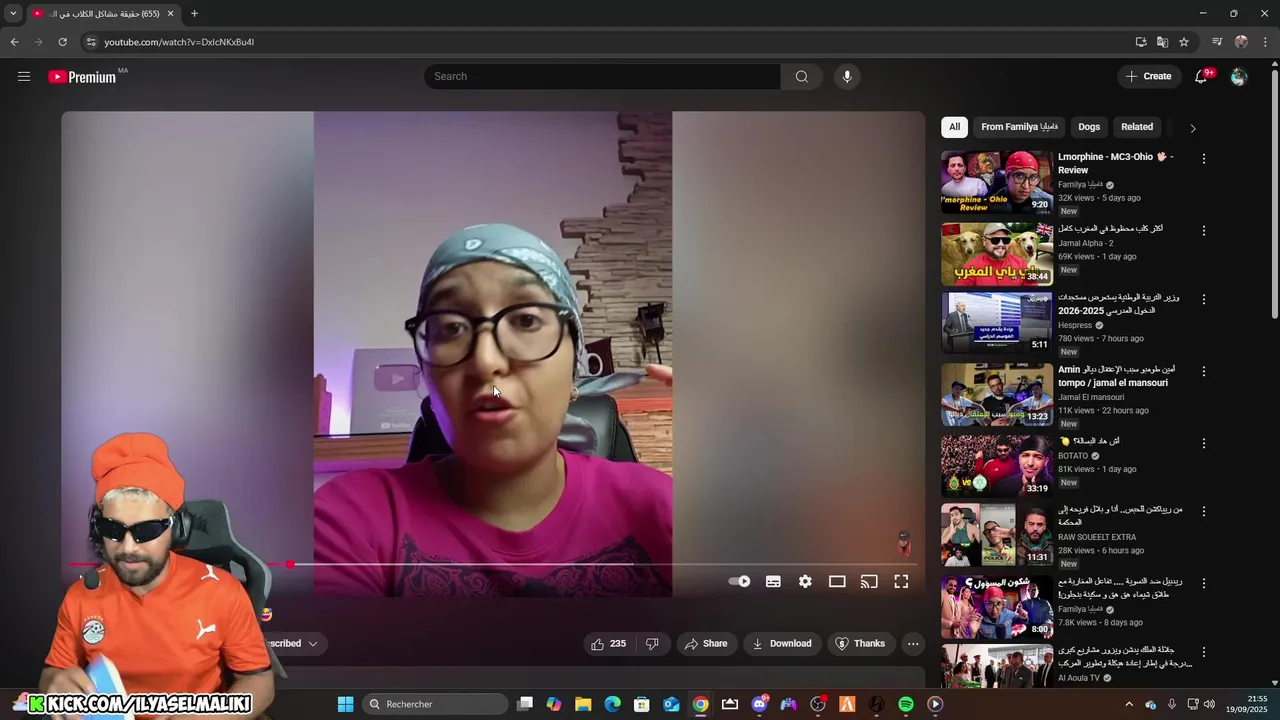This screenshot has width=1280, height=720.
Task: Toggle the autoplay switch in player
Action: click(739, 581)
